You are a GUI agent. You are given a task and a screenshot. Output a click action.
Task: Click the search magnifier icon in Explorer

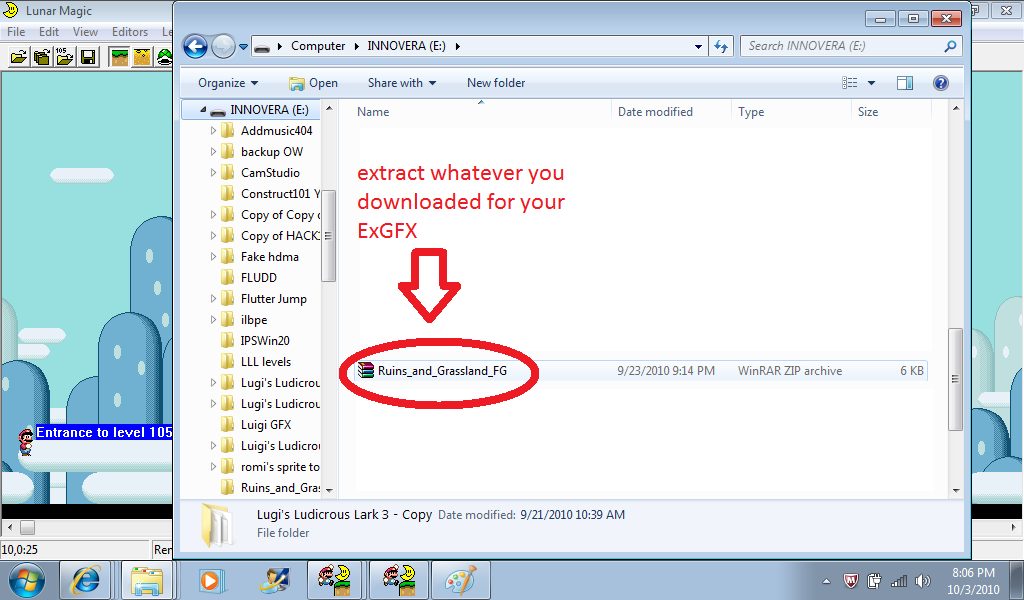click(950, 46)
